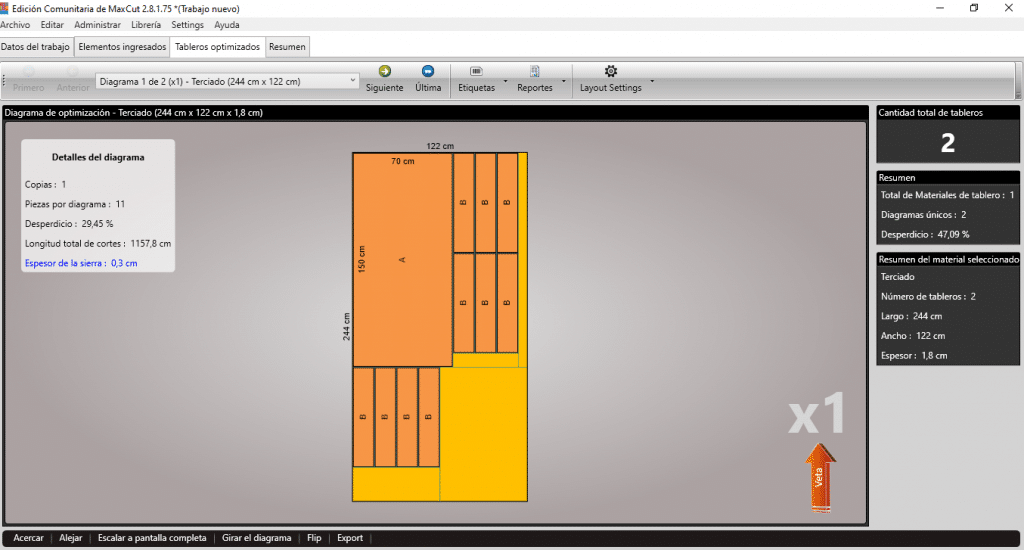Click Largo: 244 cm text

pyautogui.click(x=911, y=315)
